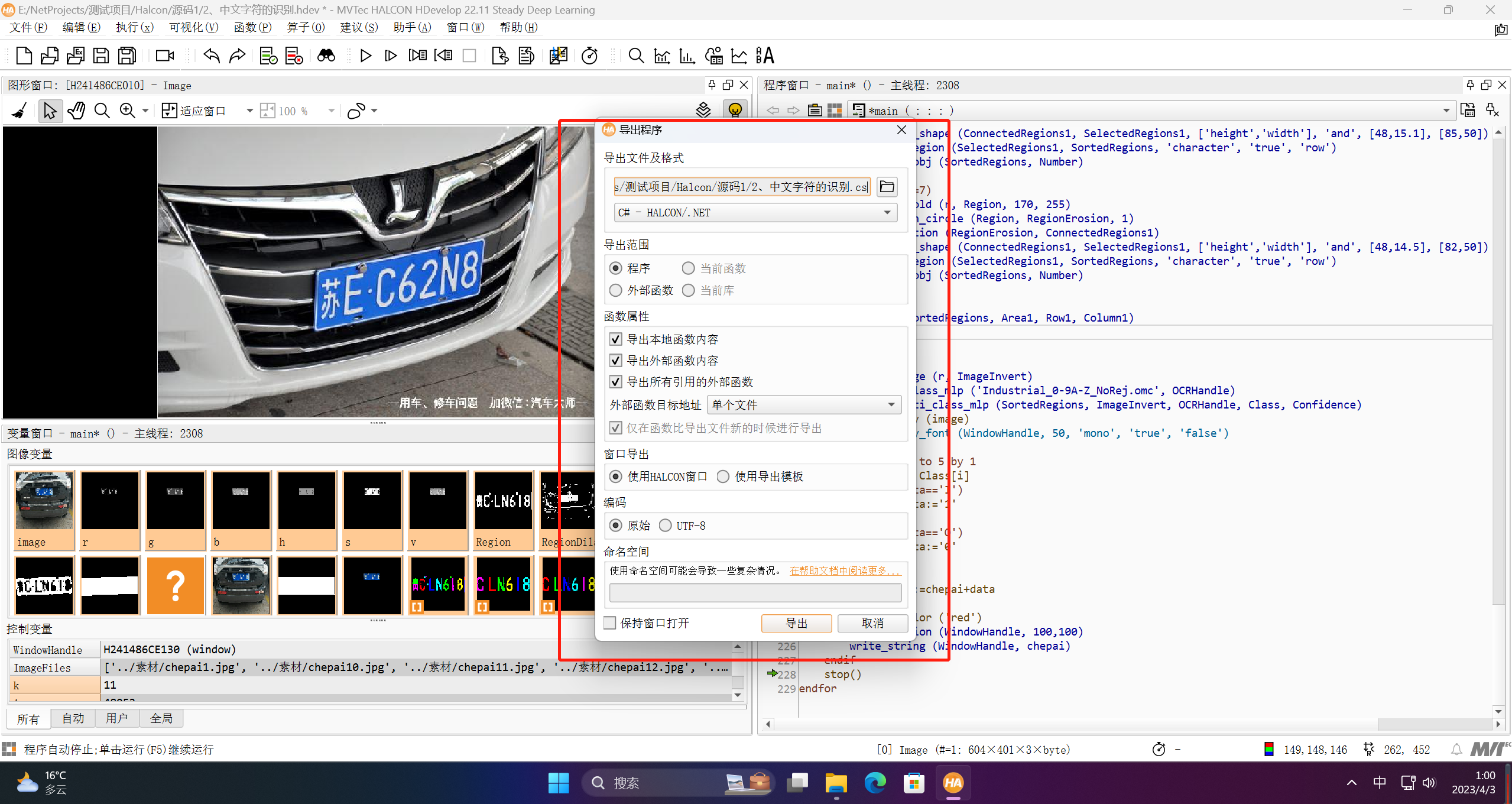The width and height of the screenshot is (1512, 804).
Task: Open the 适应窗口 fit window dropdown
Action: [x=249, y=111]
